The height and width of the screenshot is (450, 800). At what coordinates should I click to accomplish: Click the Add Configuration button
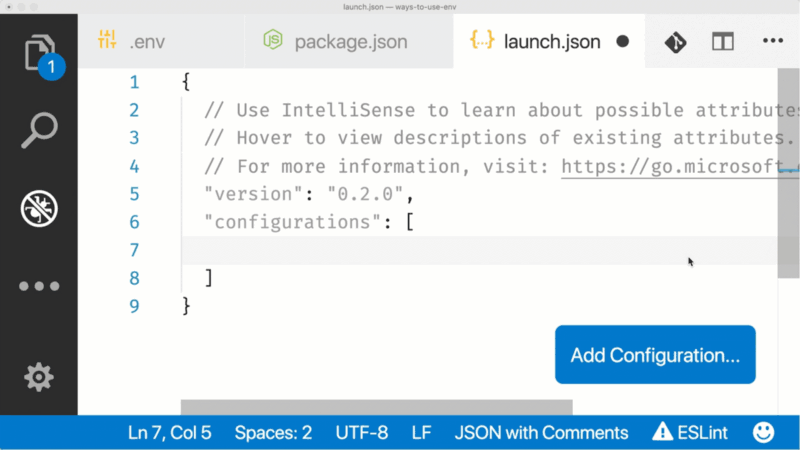tap(655, 355)
